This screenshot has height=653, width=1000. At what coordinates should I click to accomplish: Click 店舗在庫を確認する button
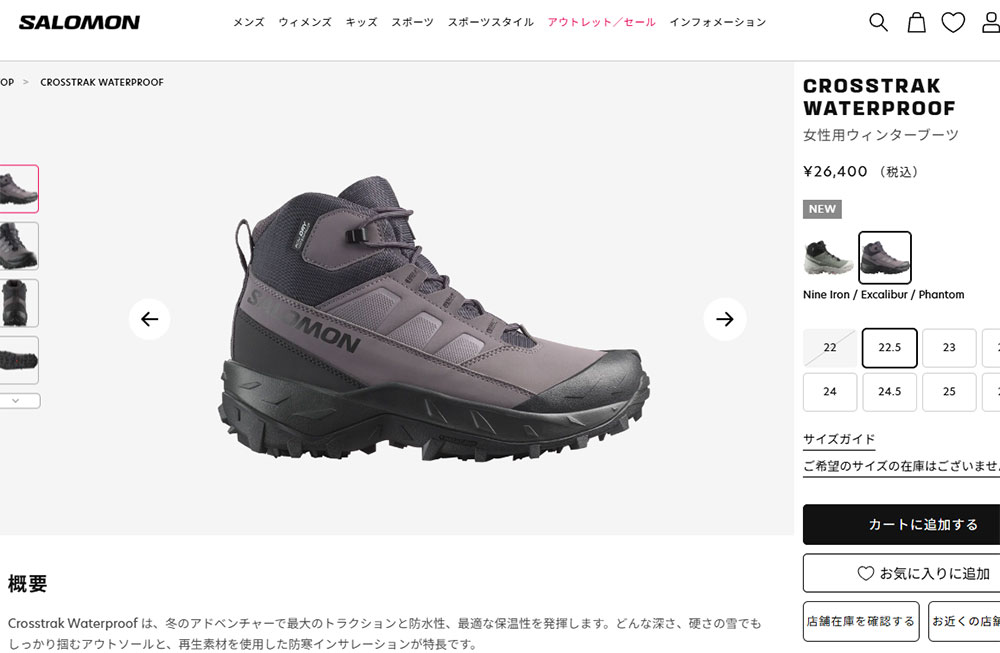point(861,621)
